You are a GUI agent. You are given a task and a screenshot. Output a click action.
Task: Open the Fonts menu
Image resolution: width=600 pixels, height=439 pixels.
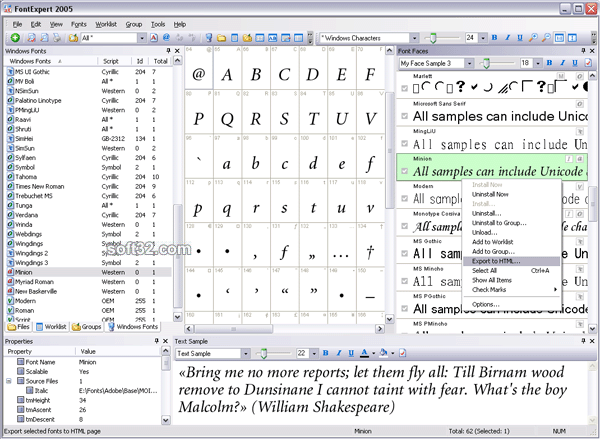click(x=79, y=24)
